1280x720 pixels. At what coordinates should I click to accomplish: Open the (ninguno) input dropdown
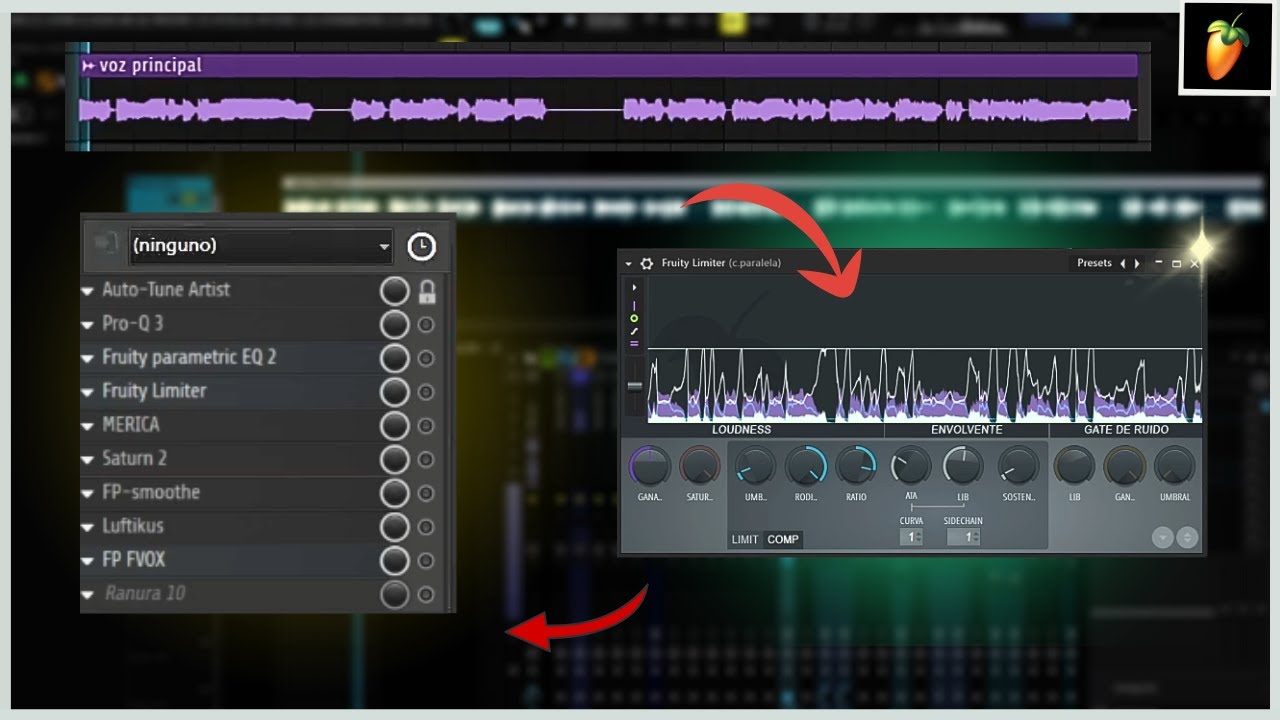point(260,246)
